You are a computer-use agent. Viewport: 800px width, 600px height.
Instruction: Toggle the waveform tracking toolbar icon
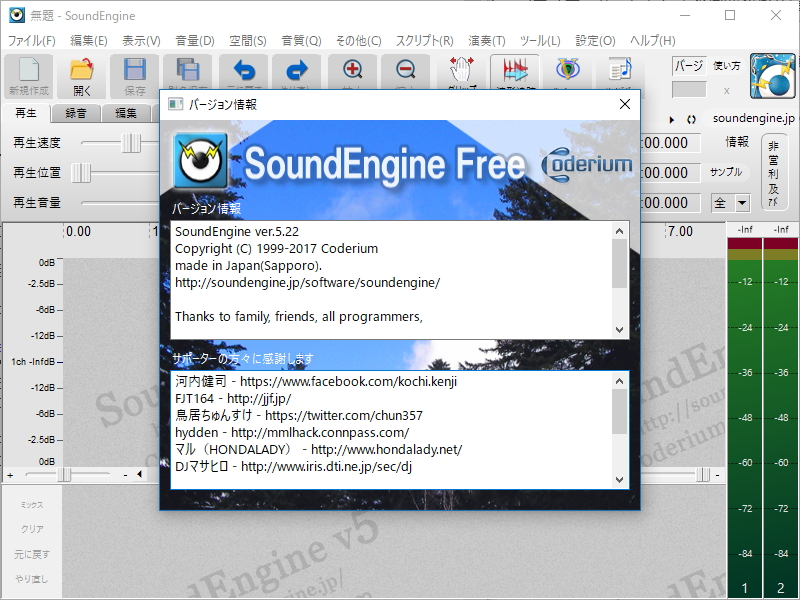point(515,71)
